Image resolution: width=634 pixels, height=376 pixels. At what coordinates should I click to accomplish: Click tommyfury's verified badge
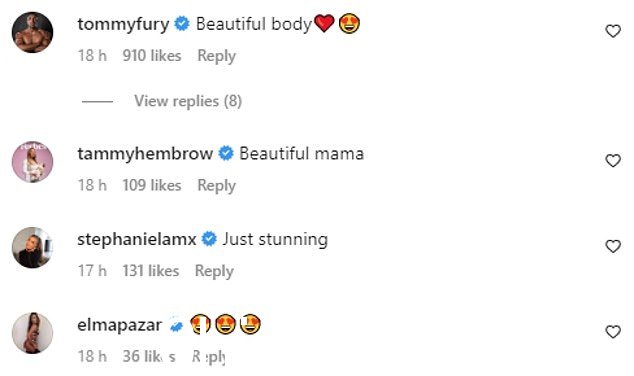[182, 24]
